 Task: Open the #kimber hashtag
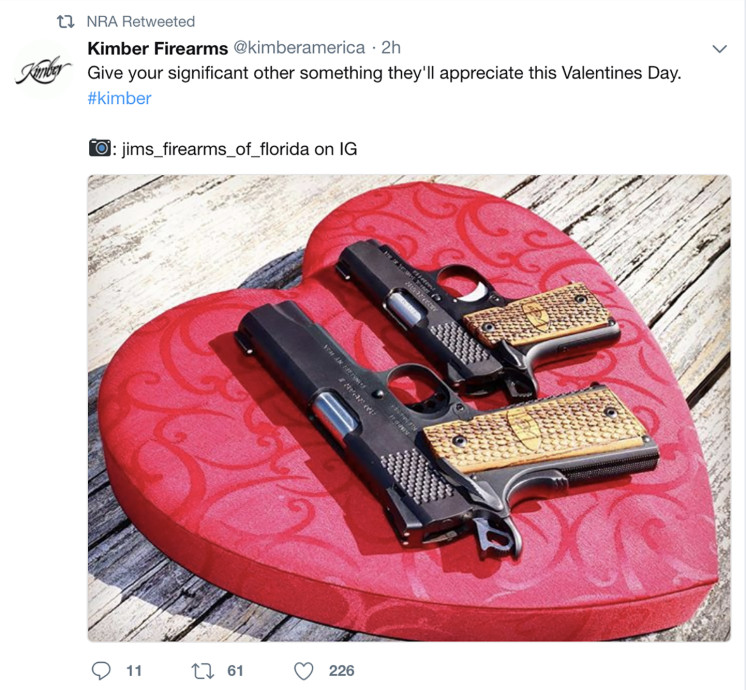point(119,98)
